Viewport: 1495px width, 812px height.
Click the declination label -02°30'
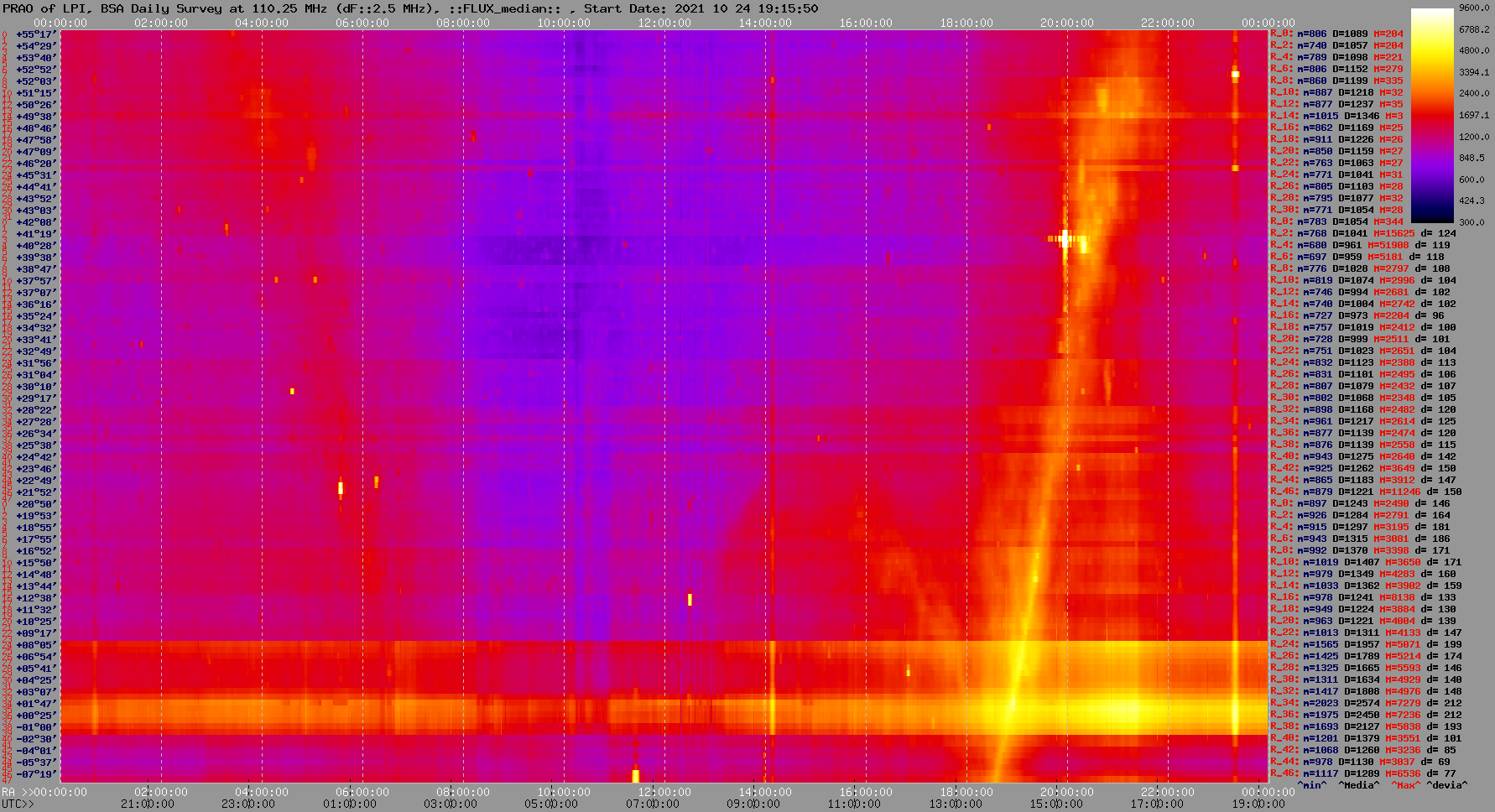tap(36, 739)
